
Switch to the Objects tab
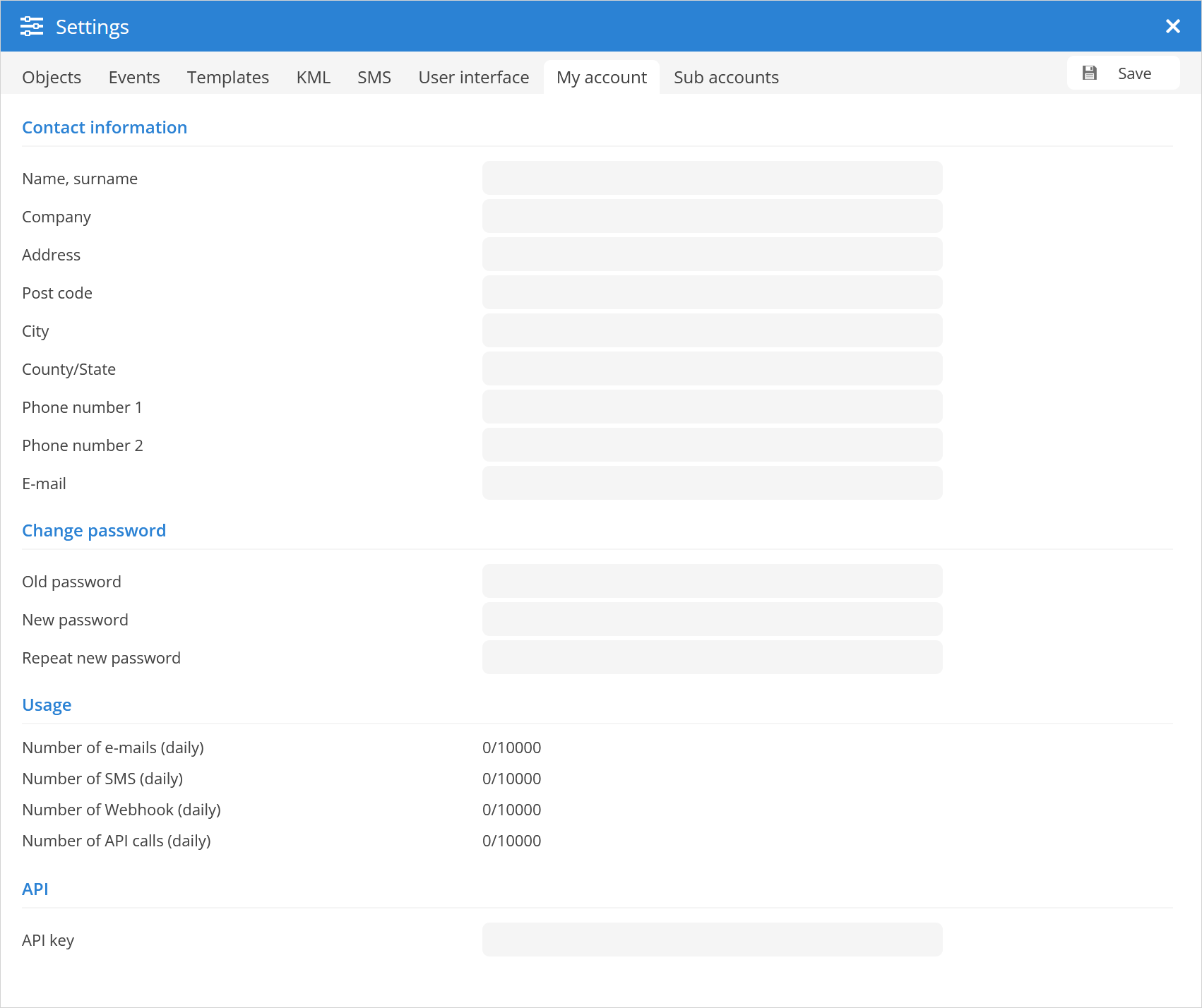tap(52, 78)
